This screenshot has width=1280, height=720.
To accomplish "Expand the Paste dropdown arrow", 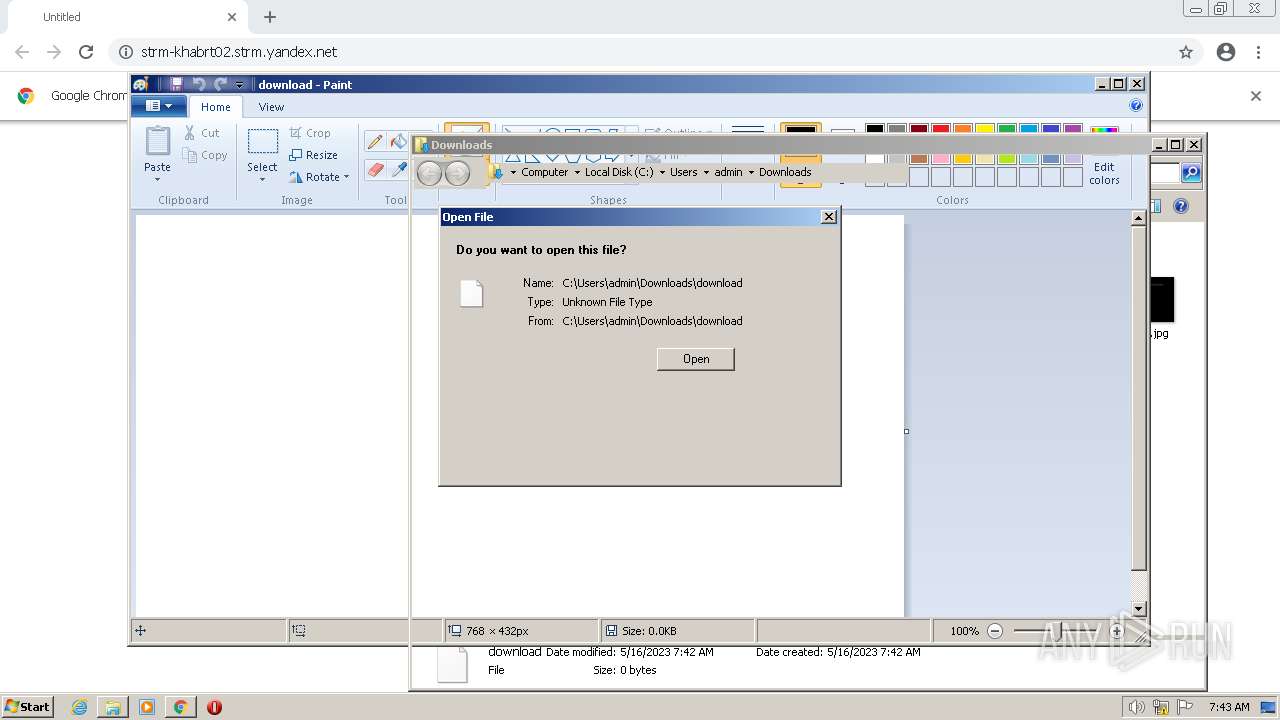I will [157, 180].
